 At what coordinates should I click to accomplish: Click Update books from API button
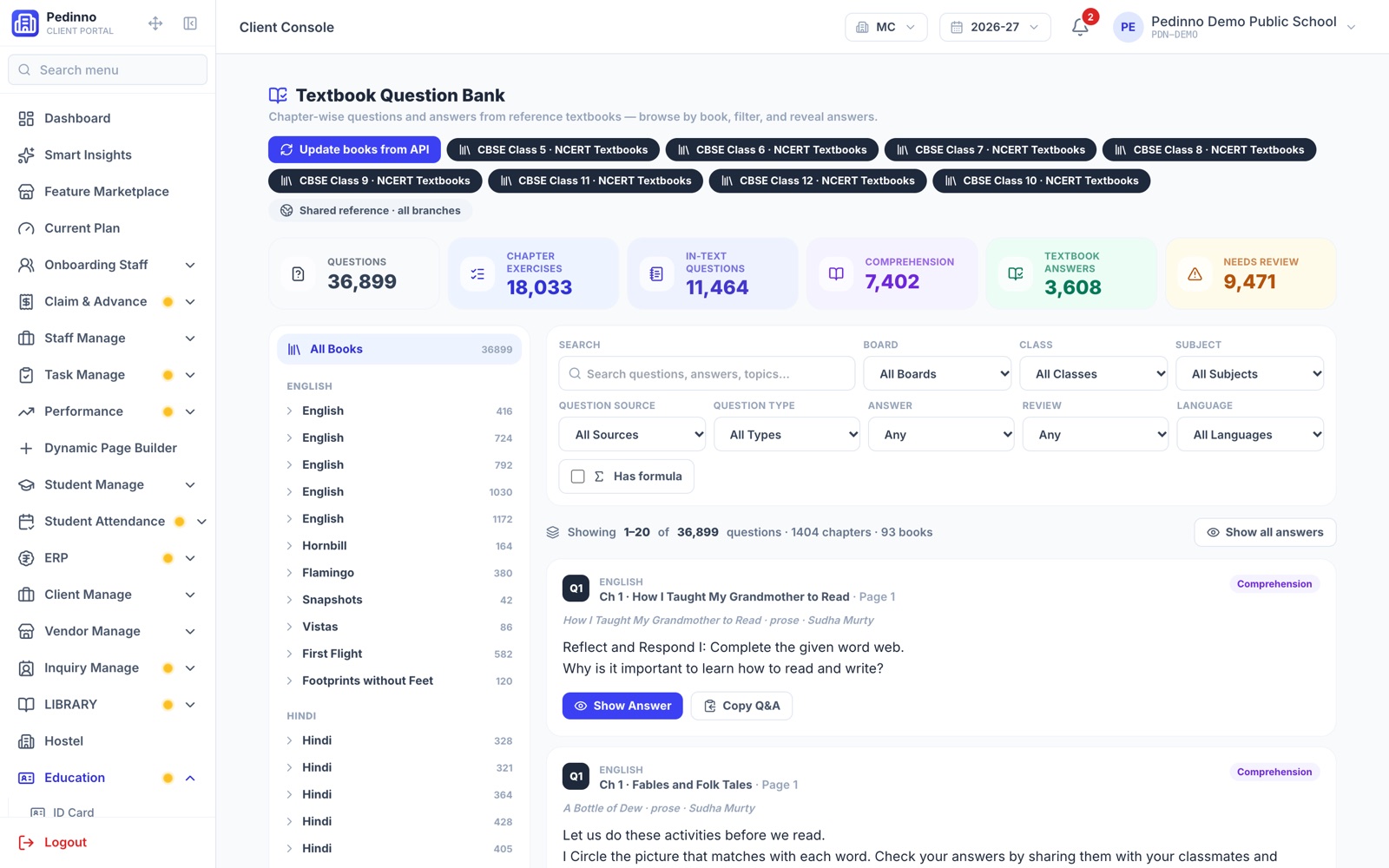click(x=354, y=149)
